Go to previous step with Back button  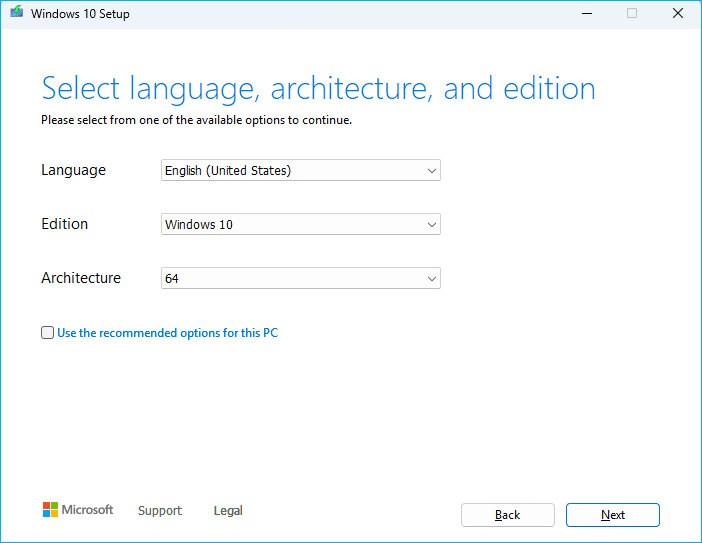coord(507,515)
